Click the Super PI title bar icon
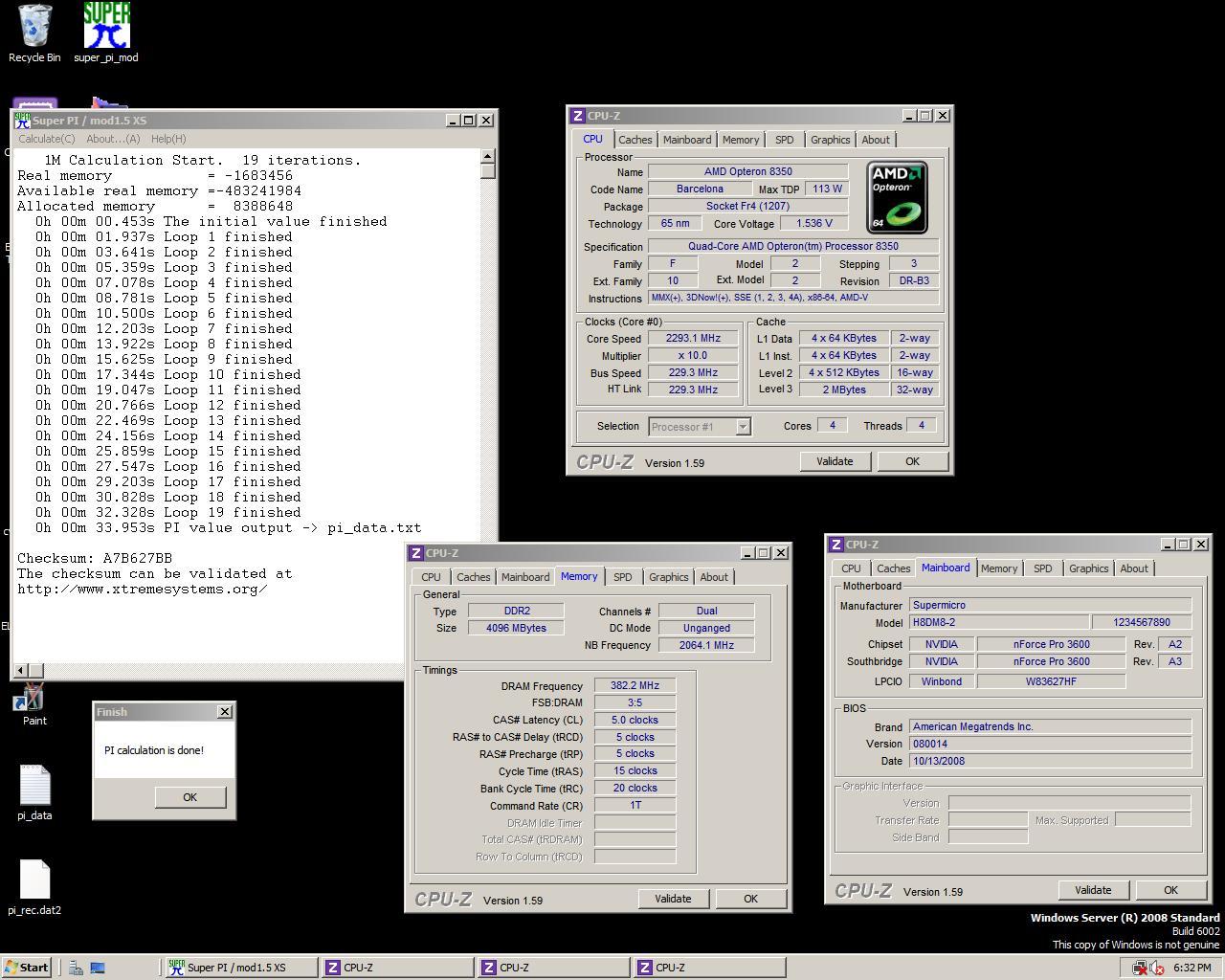1225x980 pixels. pyautogui.click(x=22, y=120)
